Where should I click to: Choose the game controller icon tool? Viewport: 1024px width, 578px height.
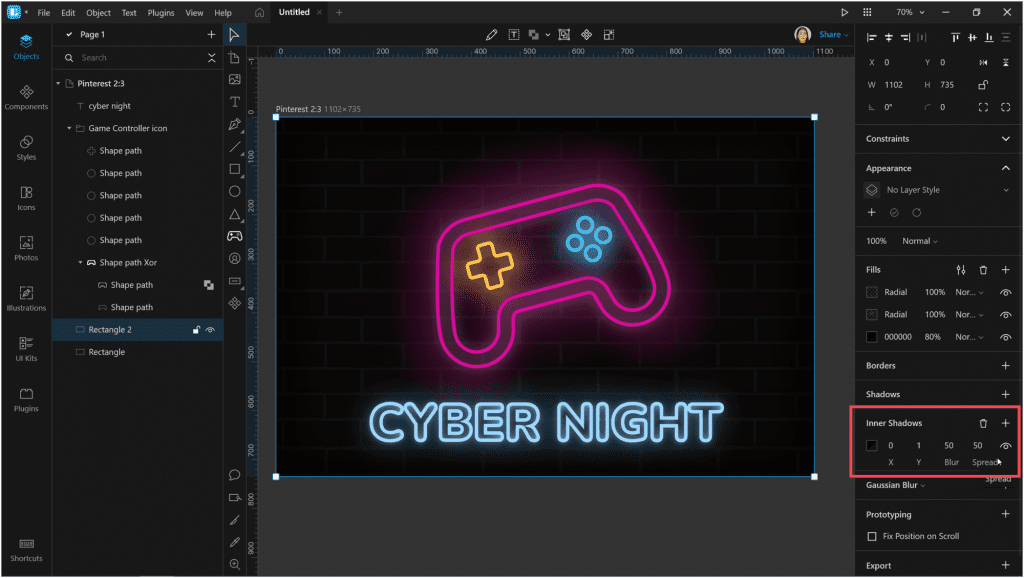point(234,236)
